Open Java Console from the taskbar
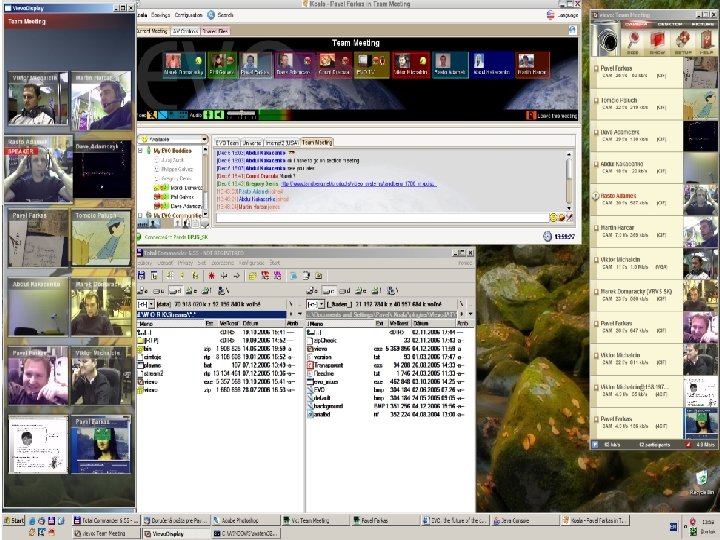The image size is (720, 540). [x=525, y=520]
